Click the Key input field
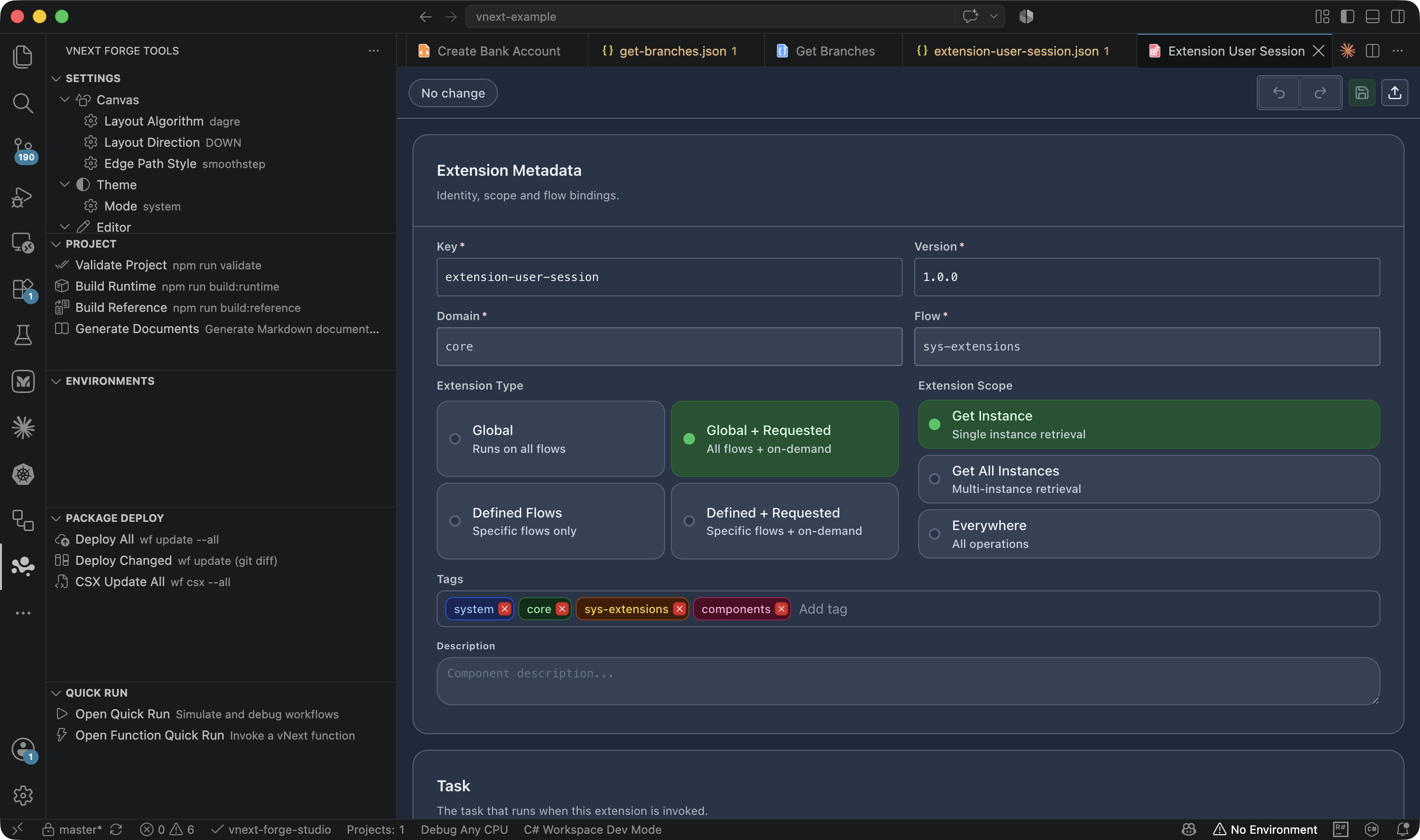 pyautogui.click(x=669, y=277)
